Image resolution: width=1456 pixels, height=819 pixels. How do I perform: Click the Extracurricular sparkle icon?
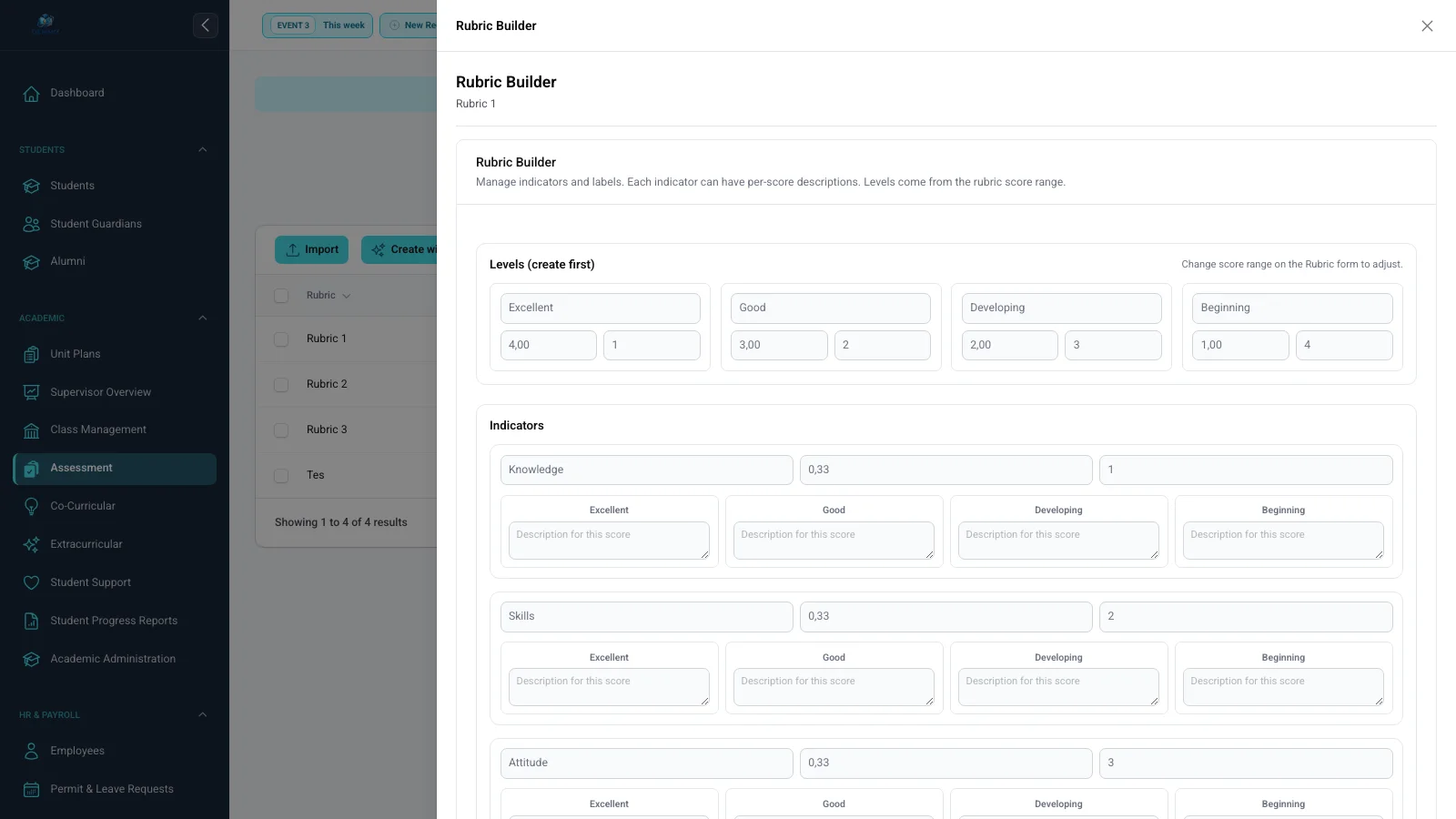coord(31,544)
